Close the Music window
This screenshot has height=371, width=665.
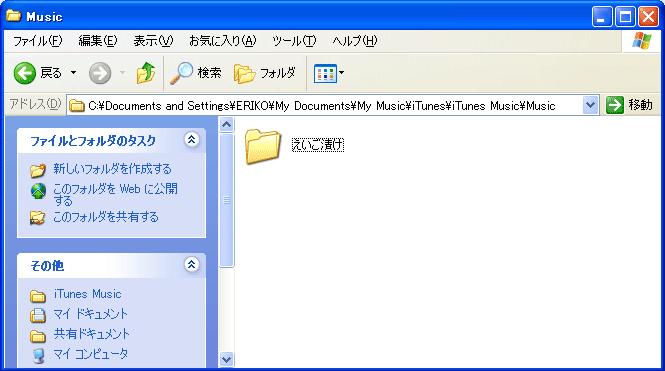(648, 17)
